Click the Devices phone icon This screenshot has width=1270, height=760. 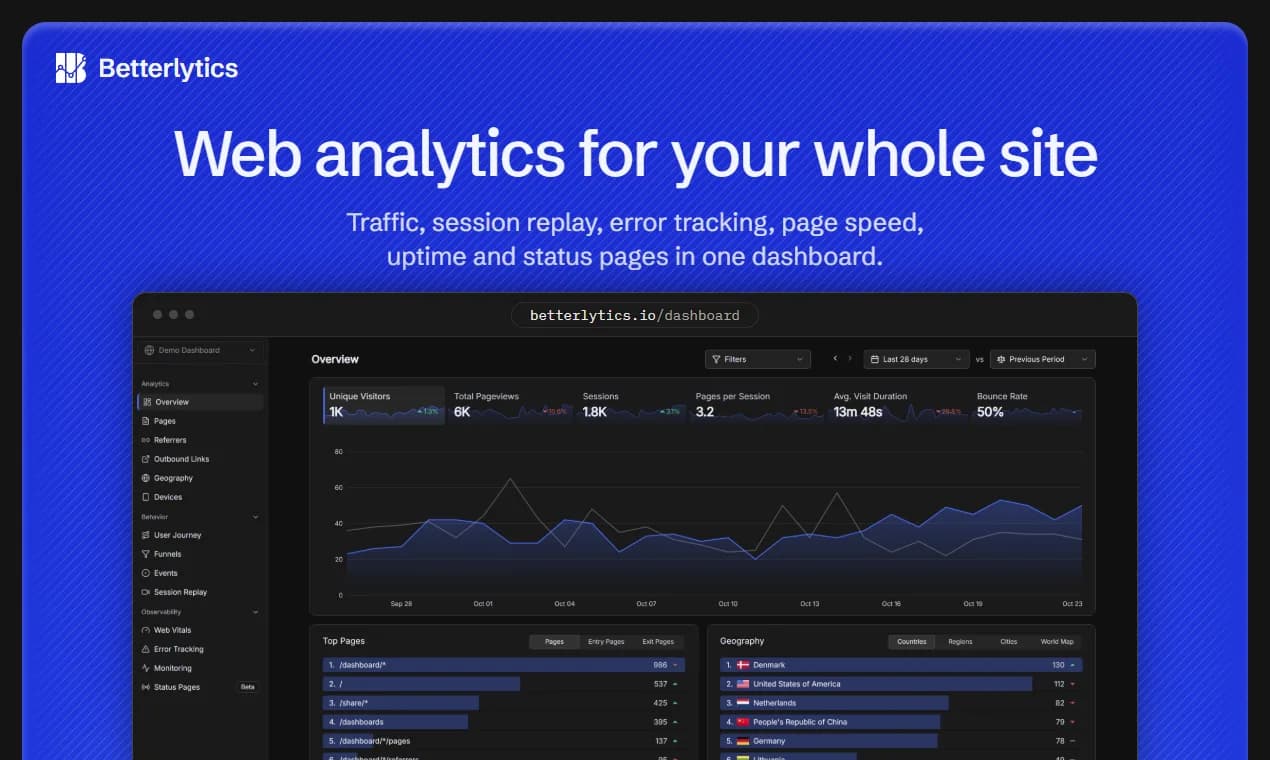click(x=146, y=497)
